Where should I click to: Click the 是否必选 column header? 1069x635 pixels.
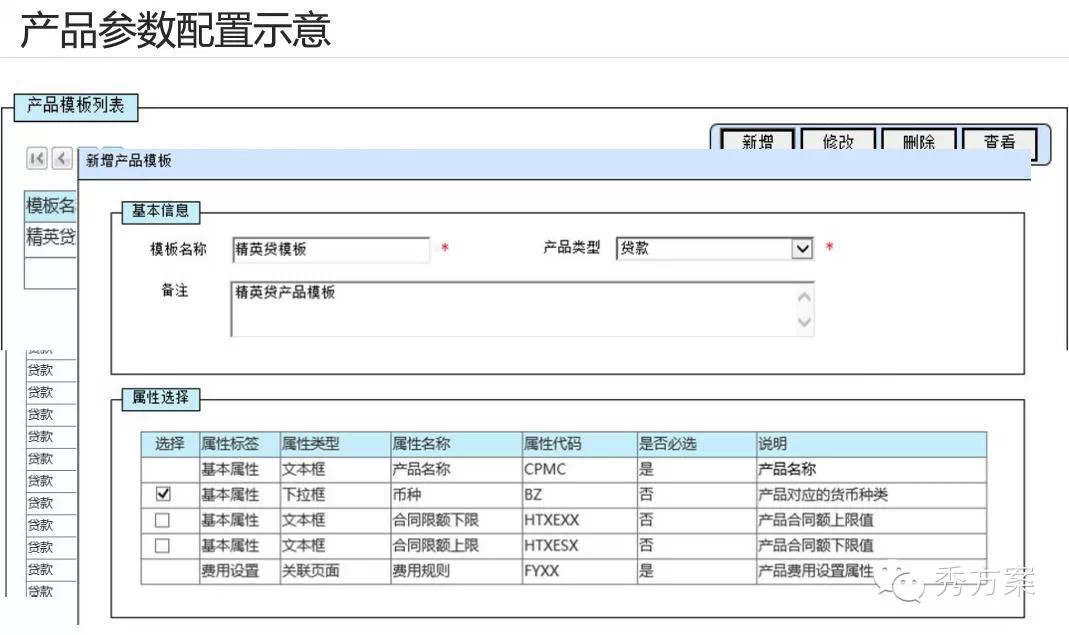tap(667, 444)
